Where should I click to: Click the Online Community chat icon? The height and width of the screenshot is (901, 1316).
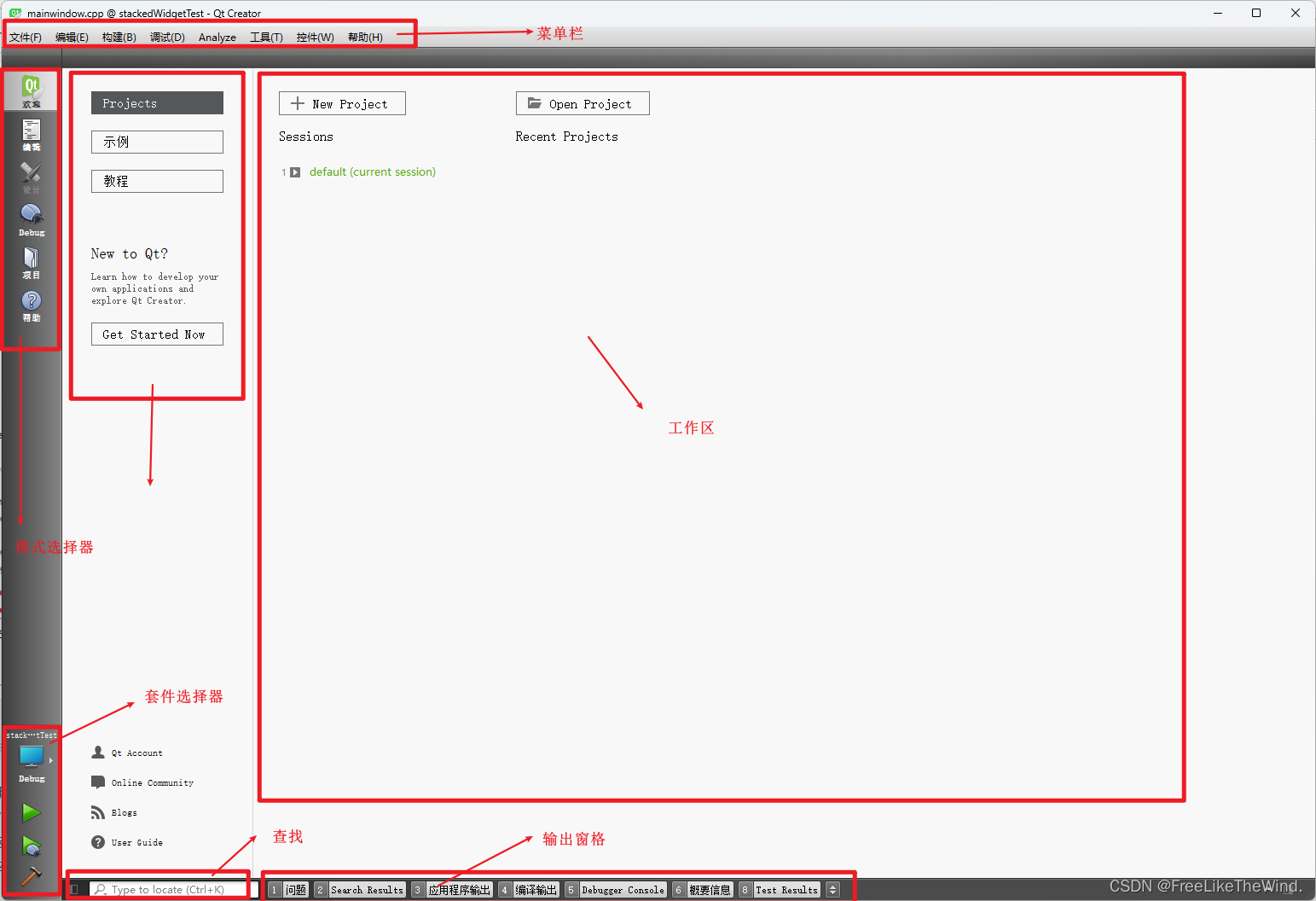tap(98, 782)
